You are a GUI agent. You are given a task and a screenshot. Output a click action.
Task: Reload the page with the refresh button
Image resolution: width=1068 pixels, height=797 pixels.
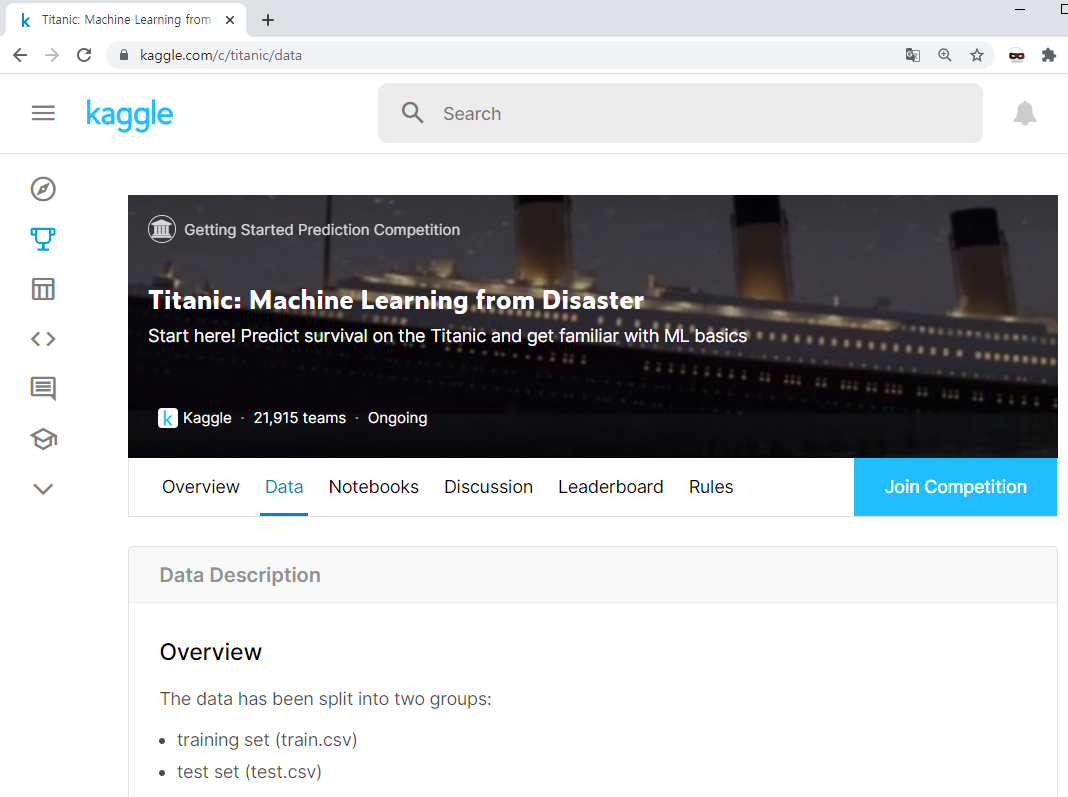84,55
